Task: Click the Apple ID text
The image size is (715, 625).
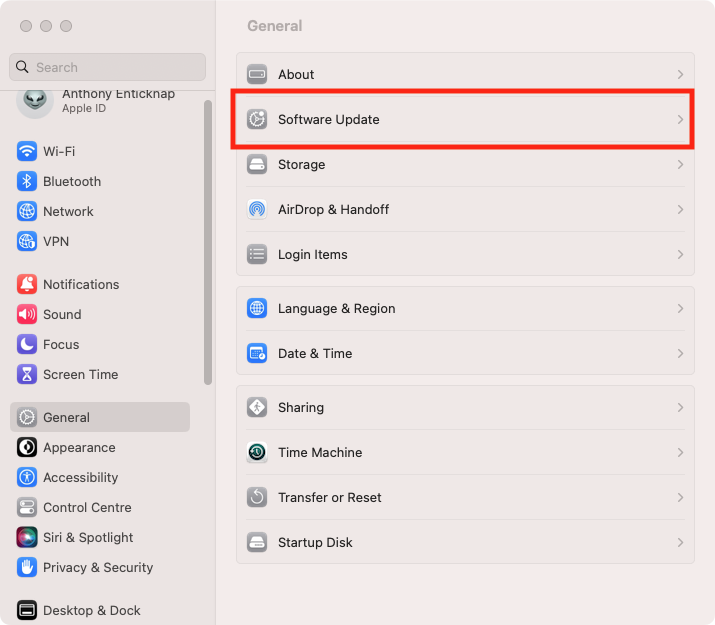Action: (84, 108)
